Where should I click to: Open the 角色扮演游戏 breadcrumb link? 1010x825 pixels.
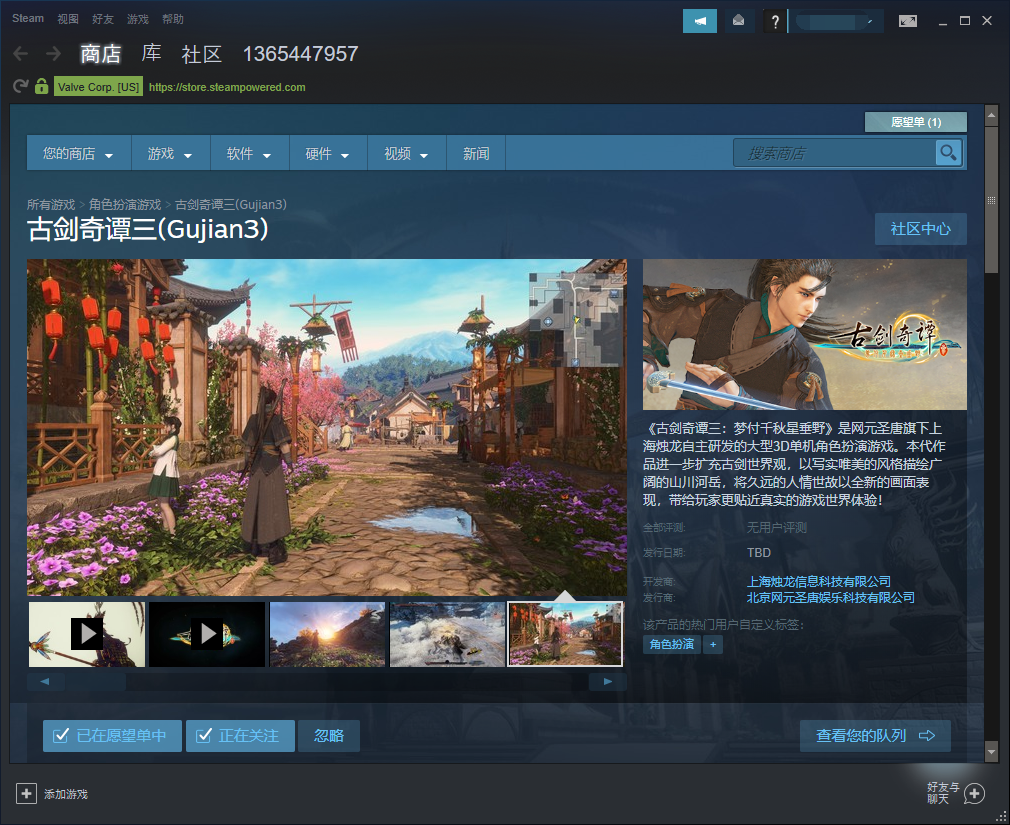(125, 204)
